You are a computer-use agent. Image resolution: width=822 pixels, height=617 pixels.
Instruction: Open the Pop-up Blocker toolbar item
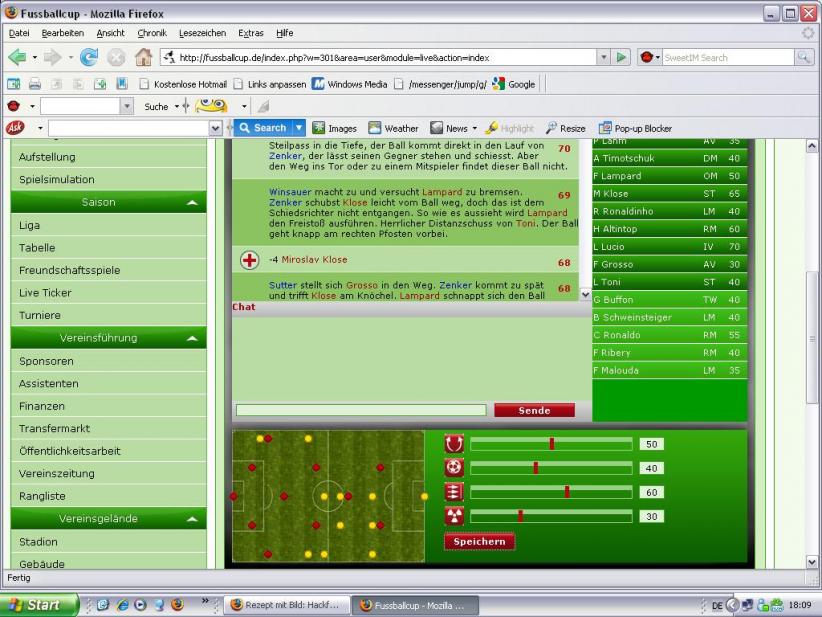click(x=634, y=128)
